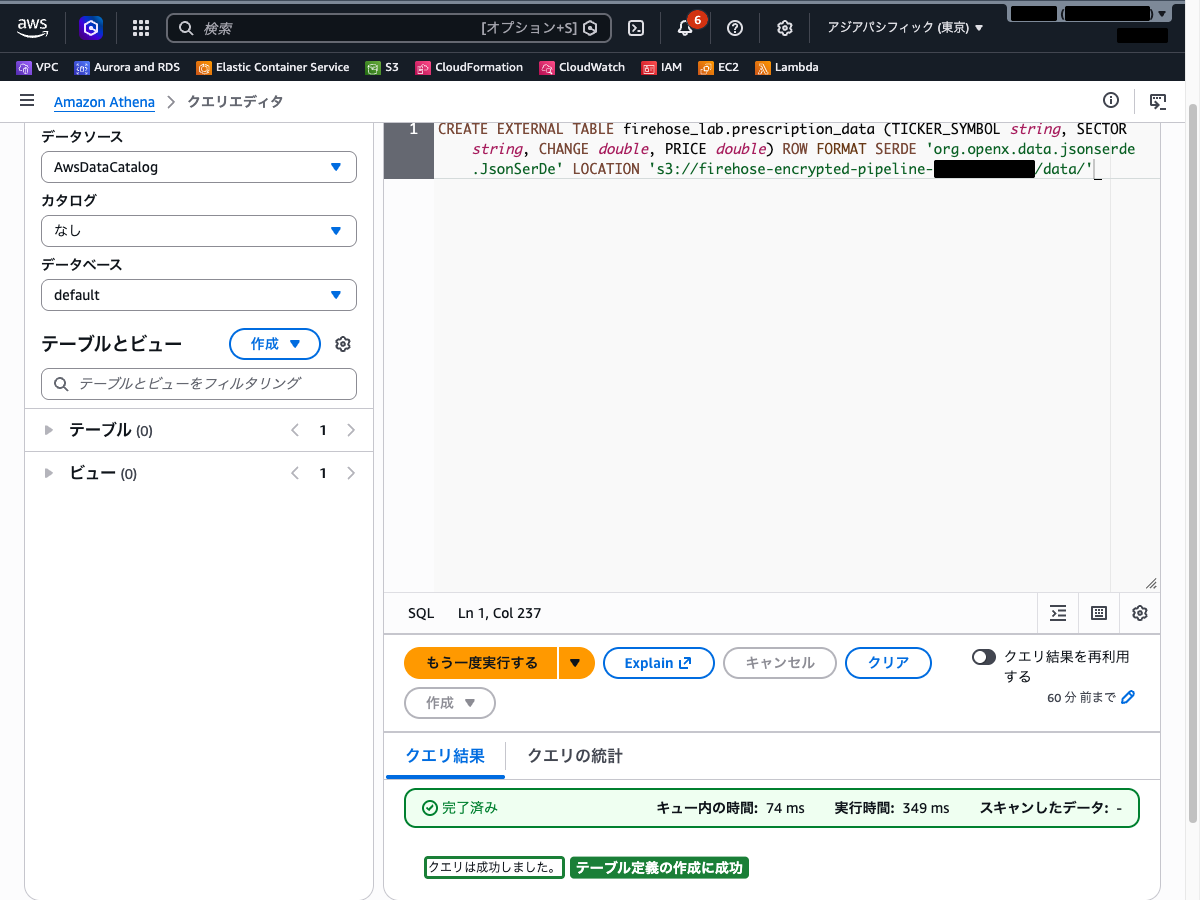Go to next page of tables list
Viewport: 1200px width, 900px height.
(351, 431)
